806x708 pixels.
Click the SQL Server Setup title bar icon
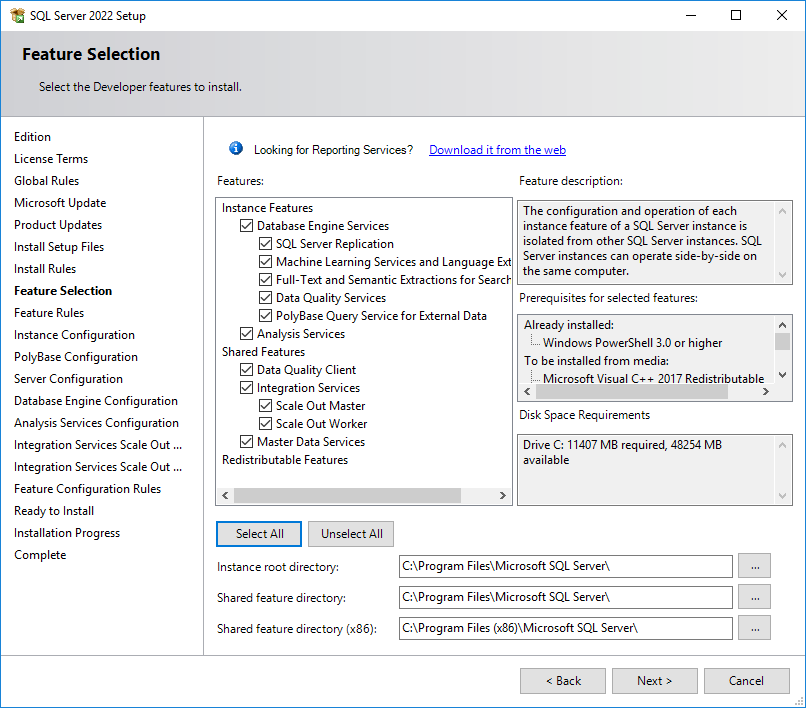(x=17, y=15)
